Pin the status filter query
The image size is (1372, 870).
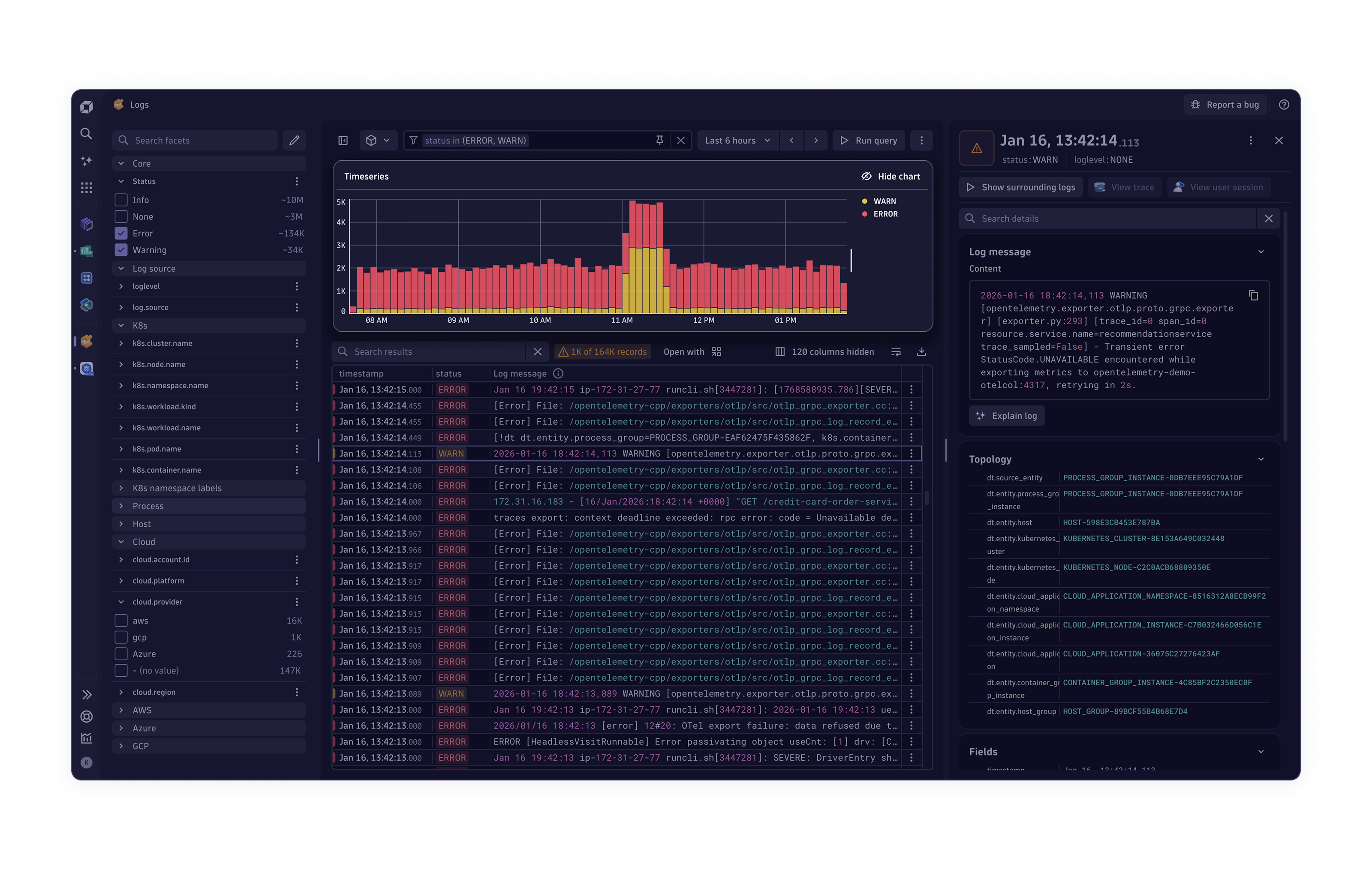pyautogui.click(x=659, y=140)
